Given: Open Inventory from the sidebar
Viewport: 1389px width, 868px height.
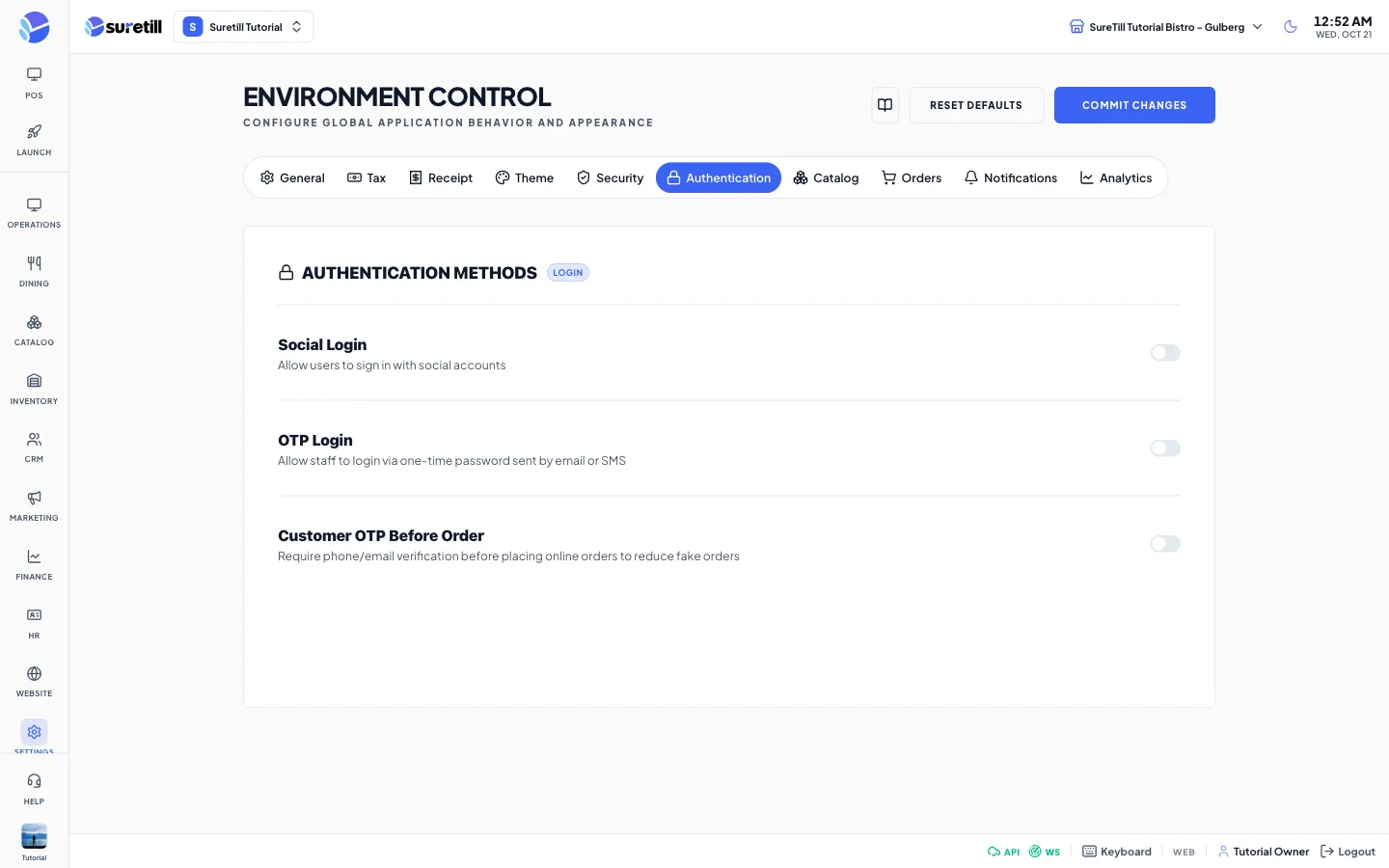Looking at the screenshot, I should (34, 390).
